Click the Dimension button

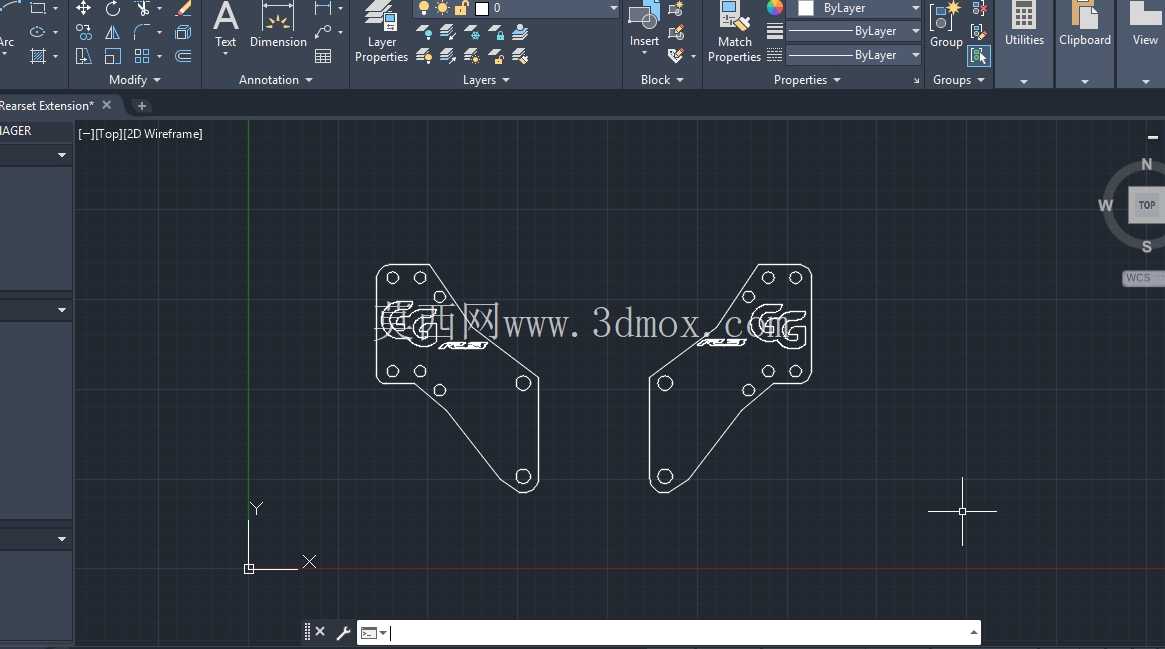[x=278, y=26]
